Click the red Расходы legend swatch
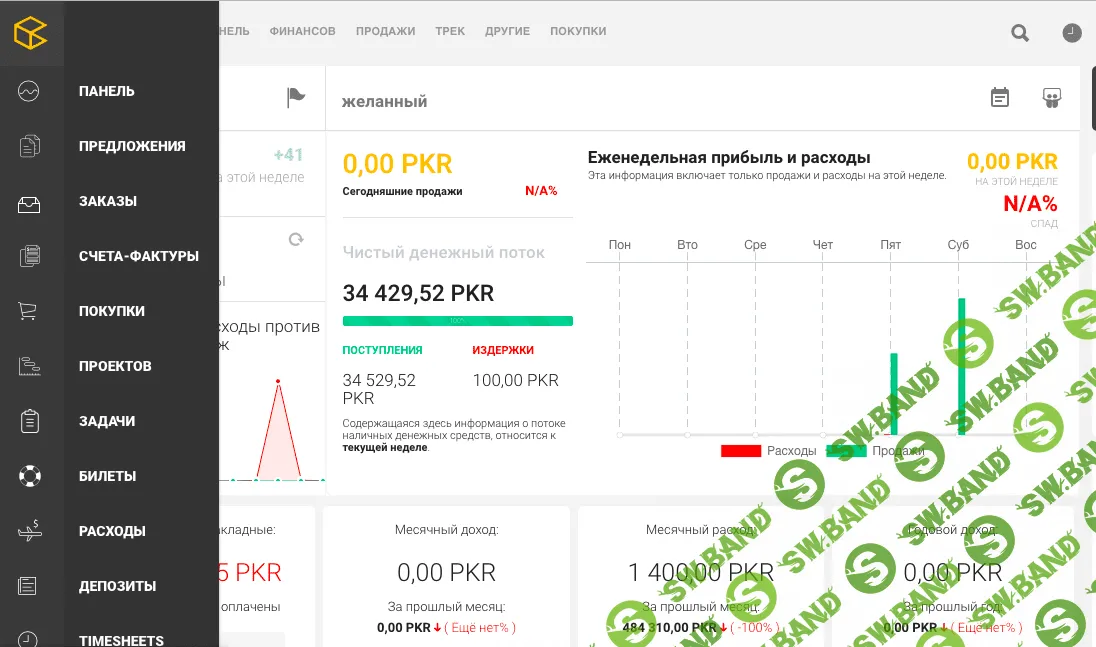 740,450
